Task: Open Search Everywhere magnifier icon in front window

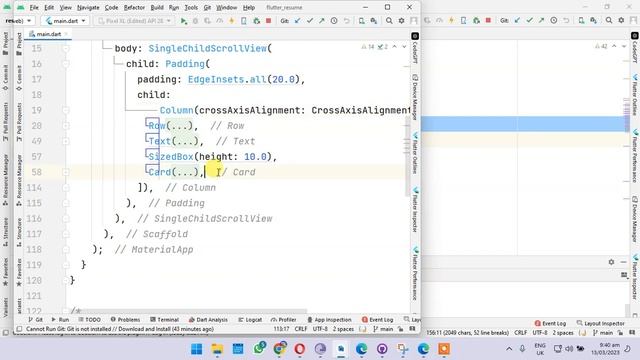Action: pos(389,21)
